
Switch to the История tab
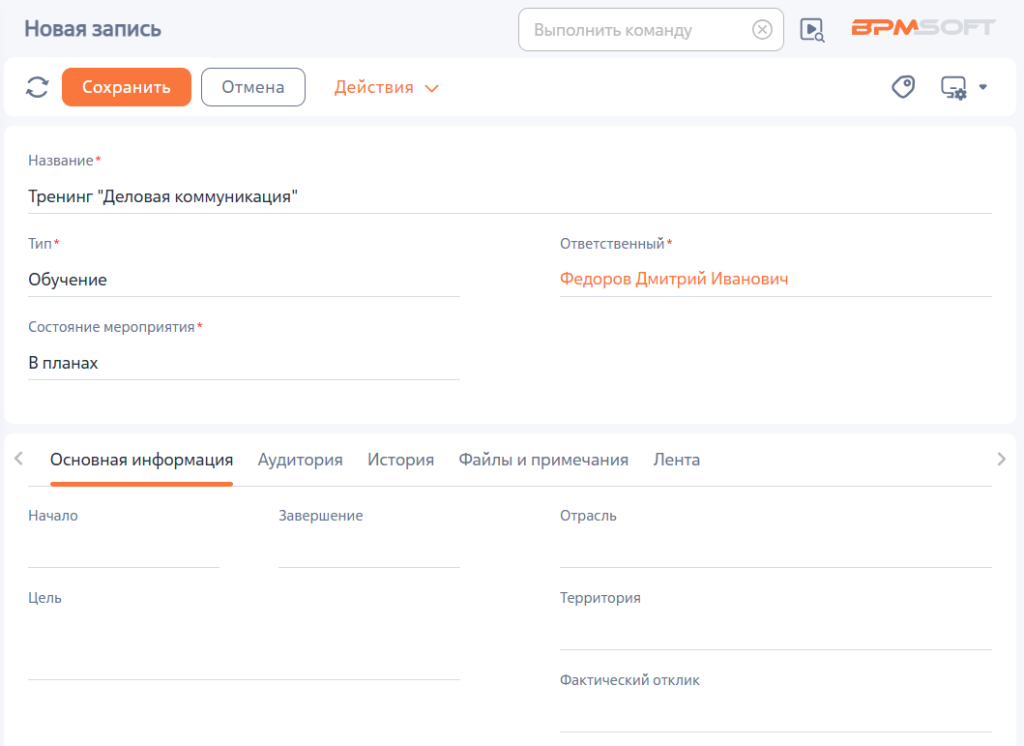tap(400, 460)
